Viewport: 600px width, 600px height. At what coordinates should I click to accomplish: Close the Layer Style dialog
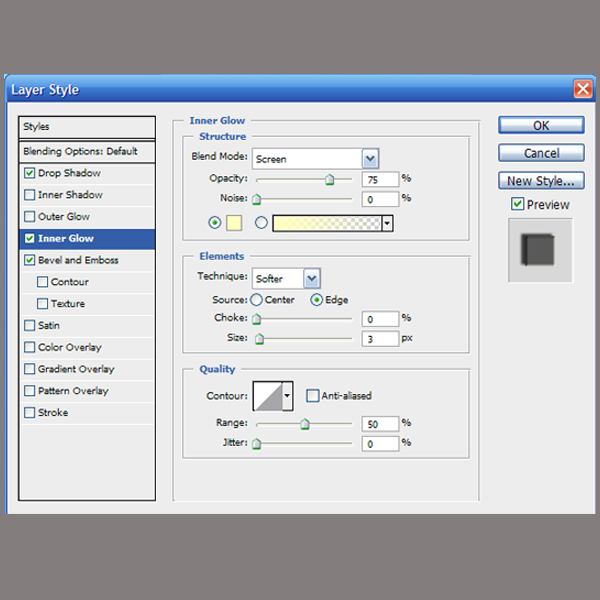(582, 90)
